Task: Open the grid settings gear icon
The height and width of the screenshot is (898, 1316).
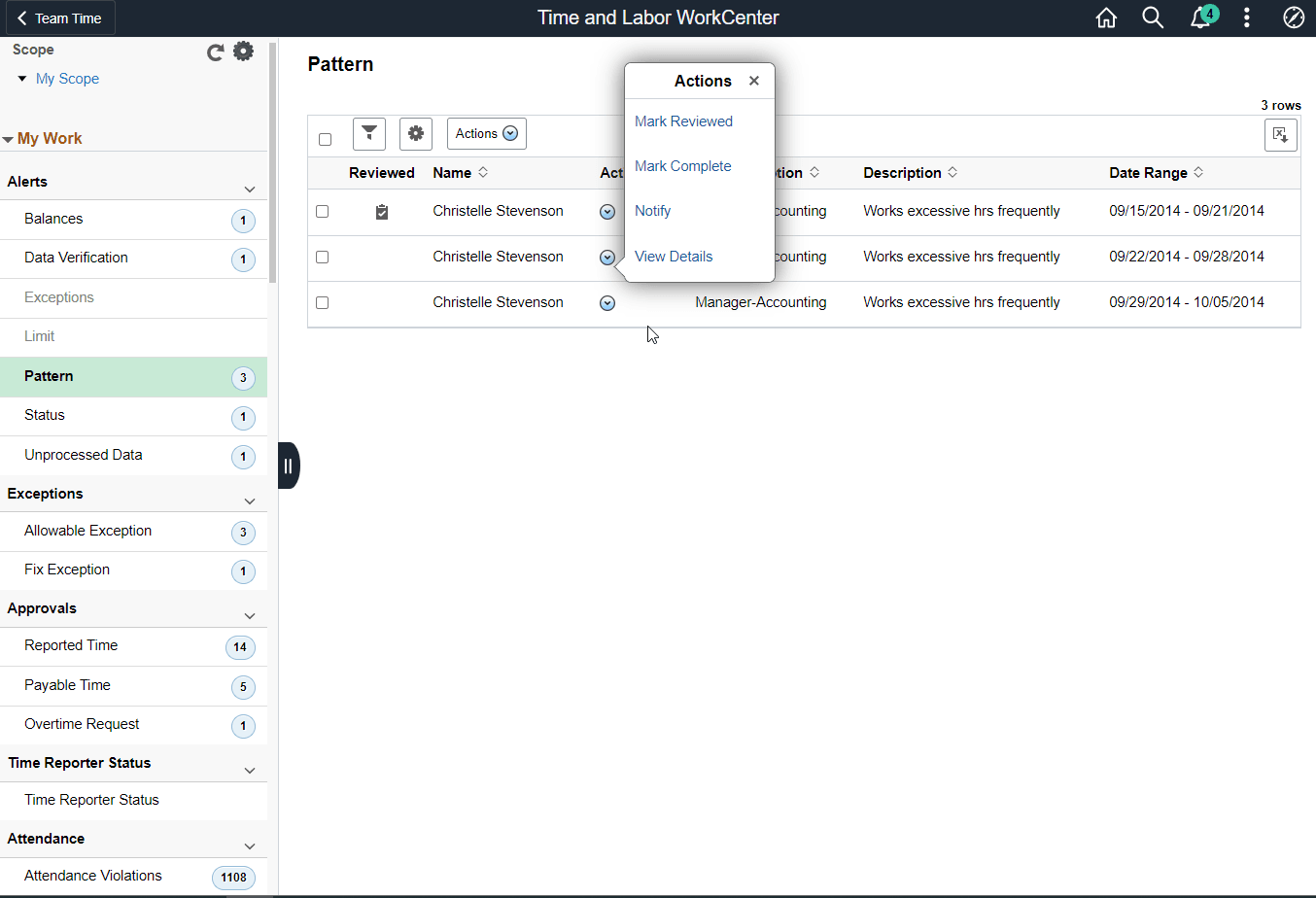Action: click(415, 133)
